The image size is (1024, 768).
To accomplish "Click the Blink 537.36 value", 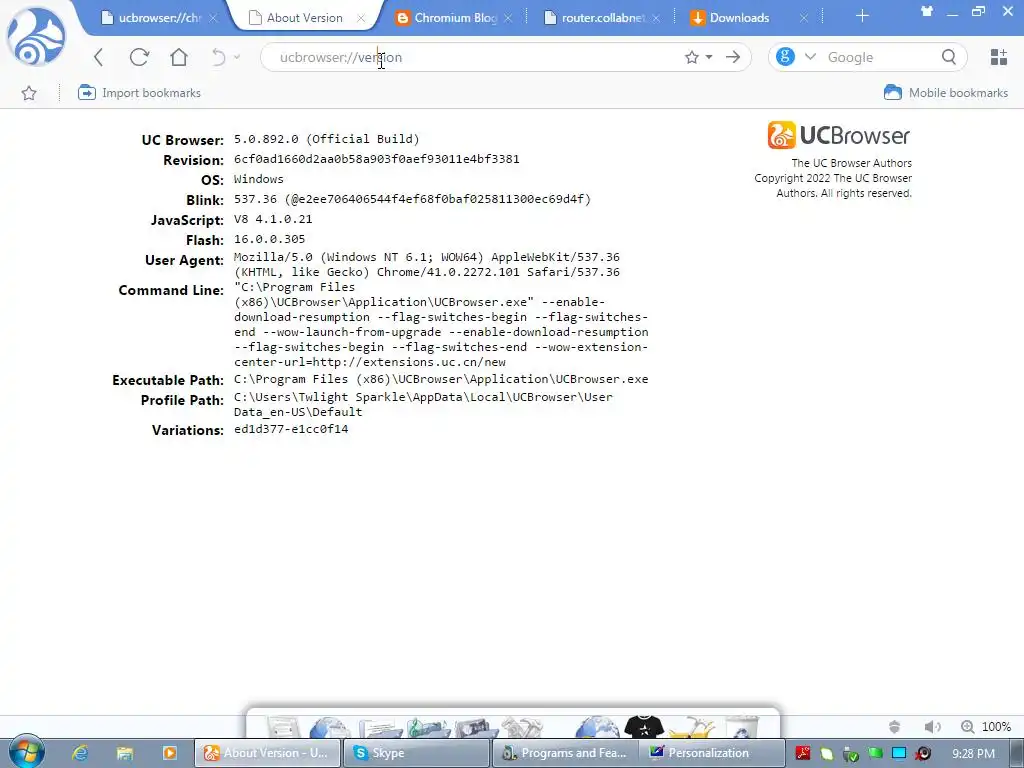I will 412,199.
